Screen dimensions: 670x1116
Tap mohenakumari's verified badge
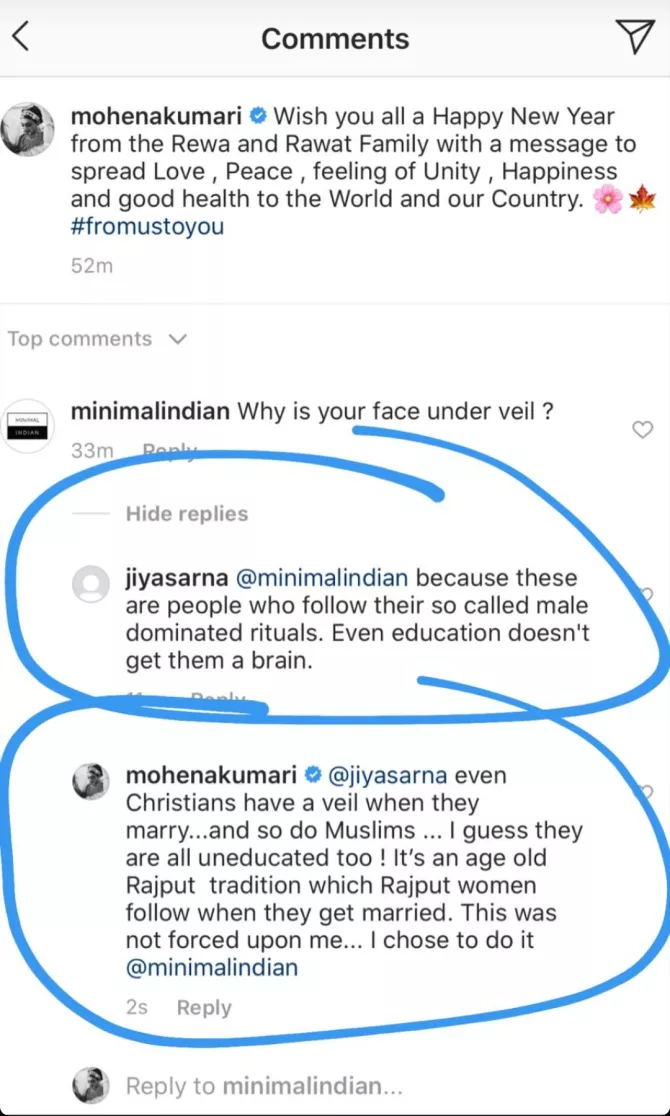257,116
